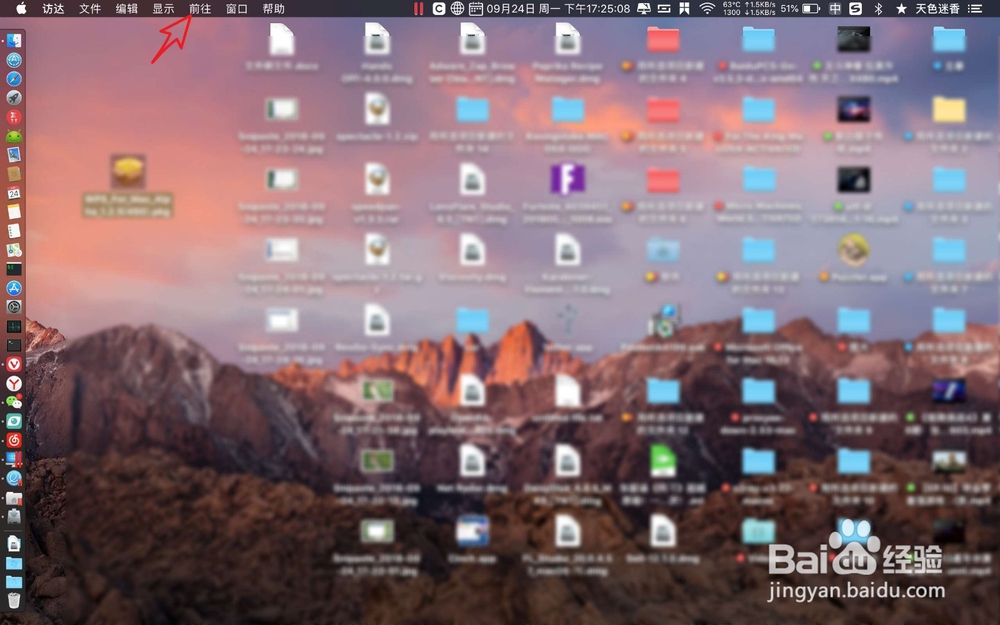Select the Puzzler.app icon on desktop

[x=854, y=249]
